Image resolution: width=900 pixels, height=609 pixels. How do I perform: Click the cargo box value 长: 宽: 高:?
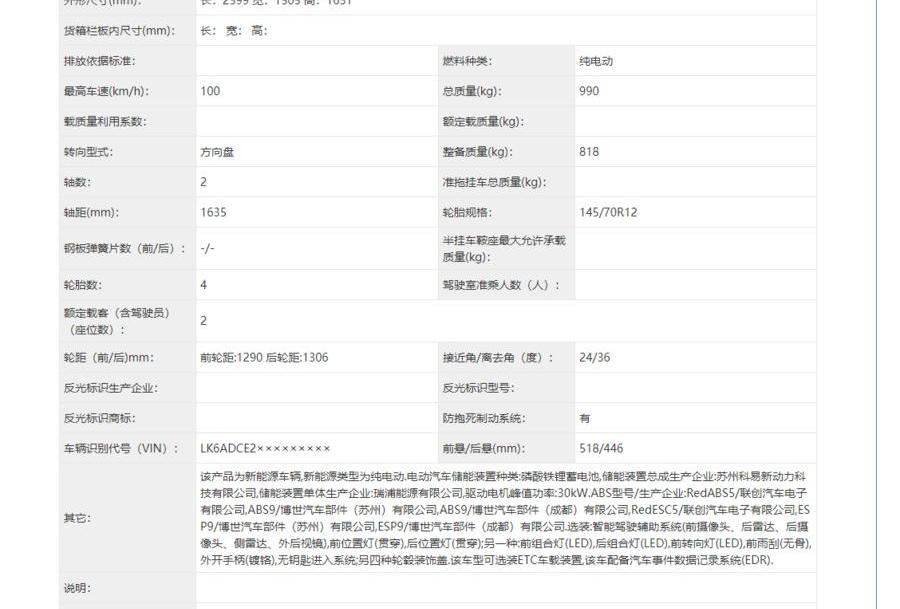click(x=234, y=30)
